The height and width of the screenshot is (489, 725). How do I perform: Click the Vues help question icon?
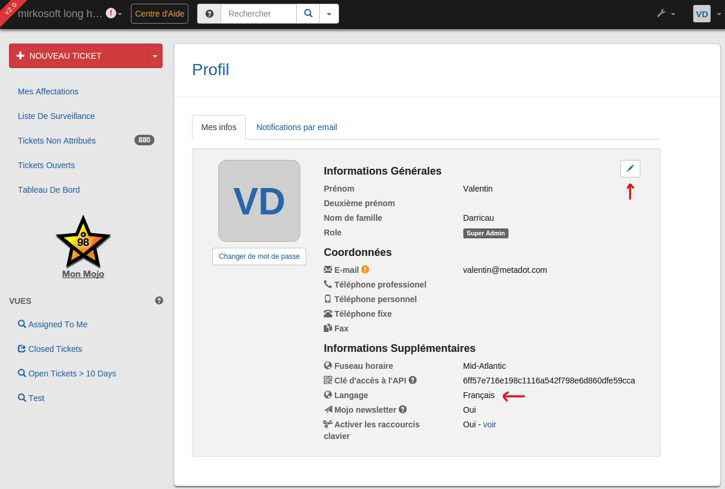(159, 300)
